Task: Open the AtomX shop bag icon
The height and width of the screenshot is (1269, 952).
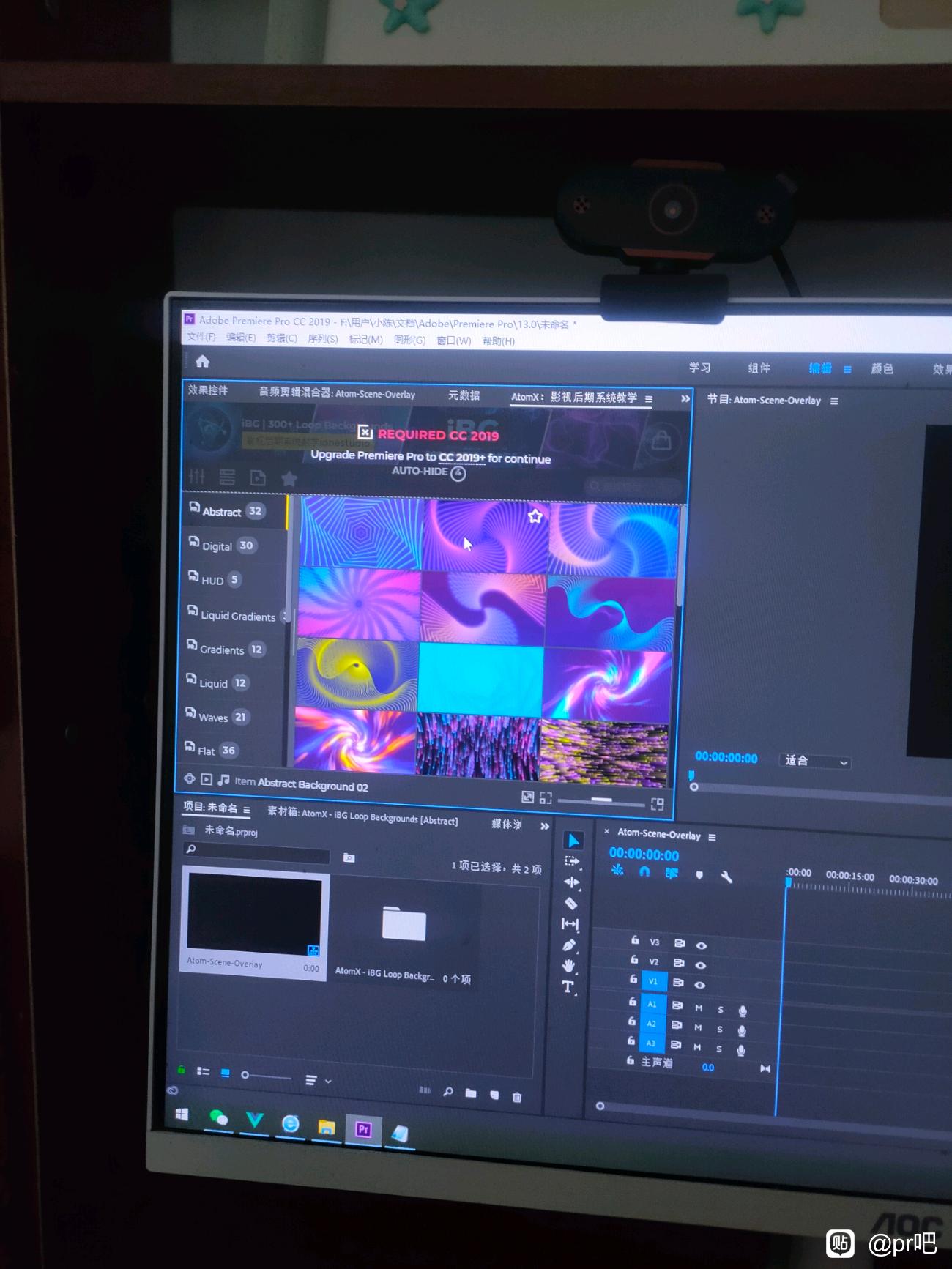Action: (661, 441)
